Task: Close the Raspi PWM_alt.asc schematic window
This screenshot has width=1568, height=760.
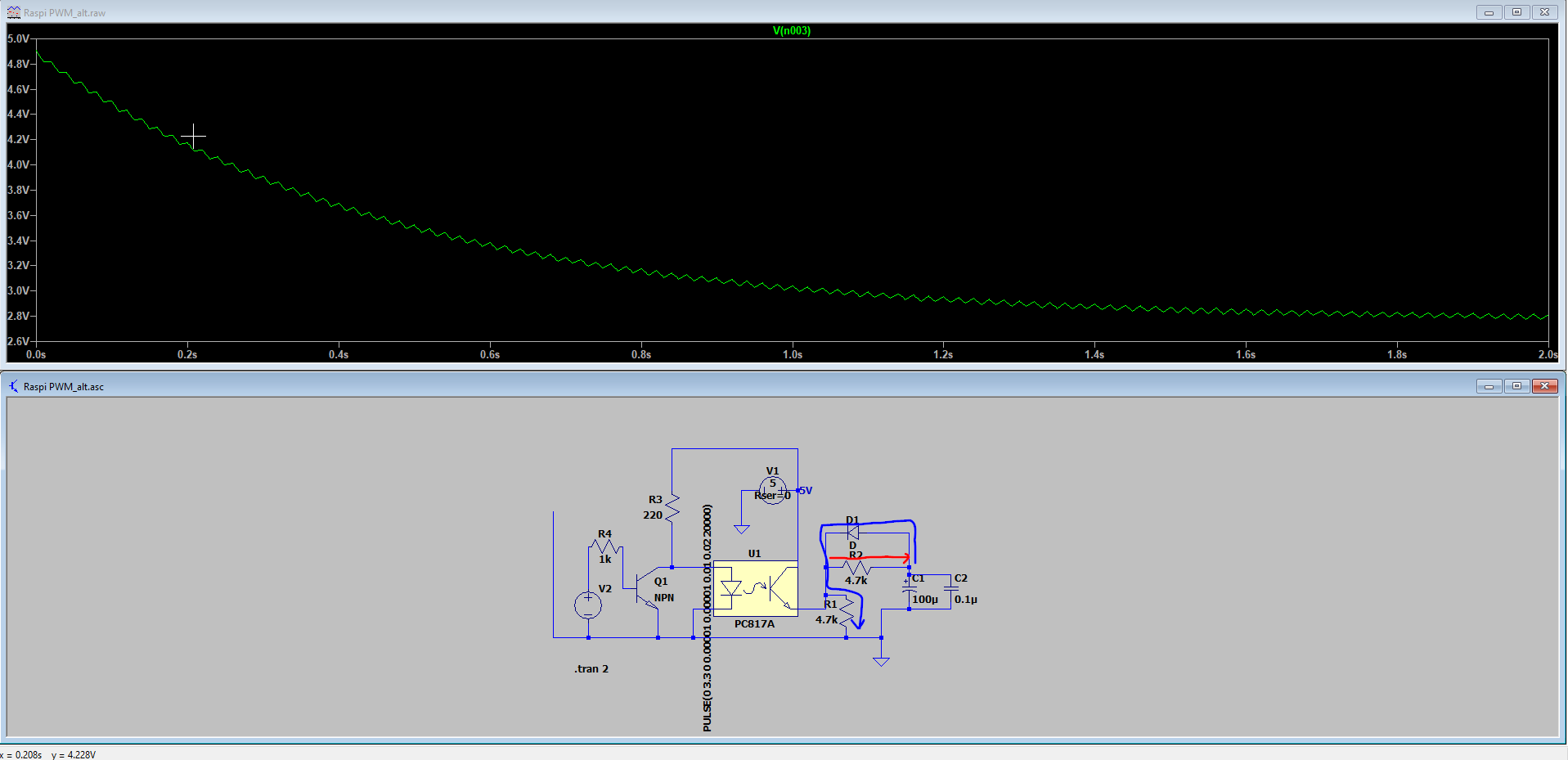Action: (1544, 386)
